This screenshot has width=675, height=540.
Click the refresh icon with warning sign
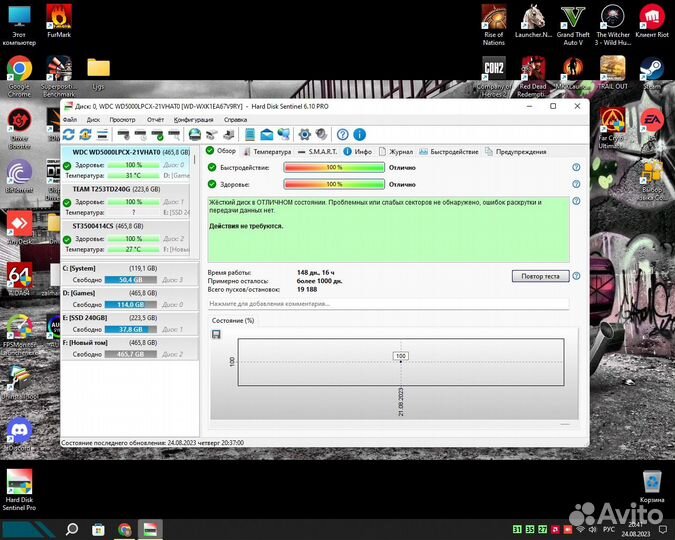(x=85, y=135)
